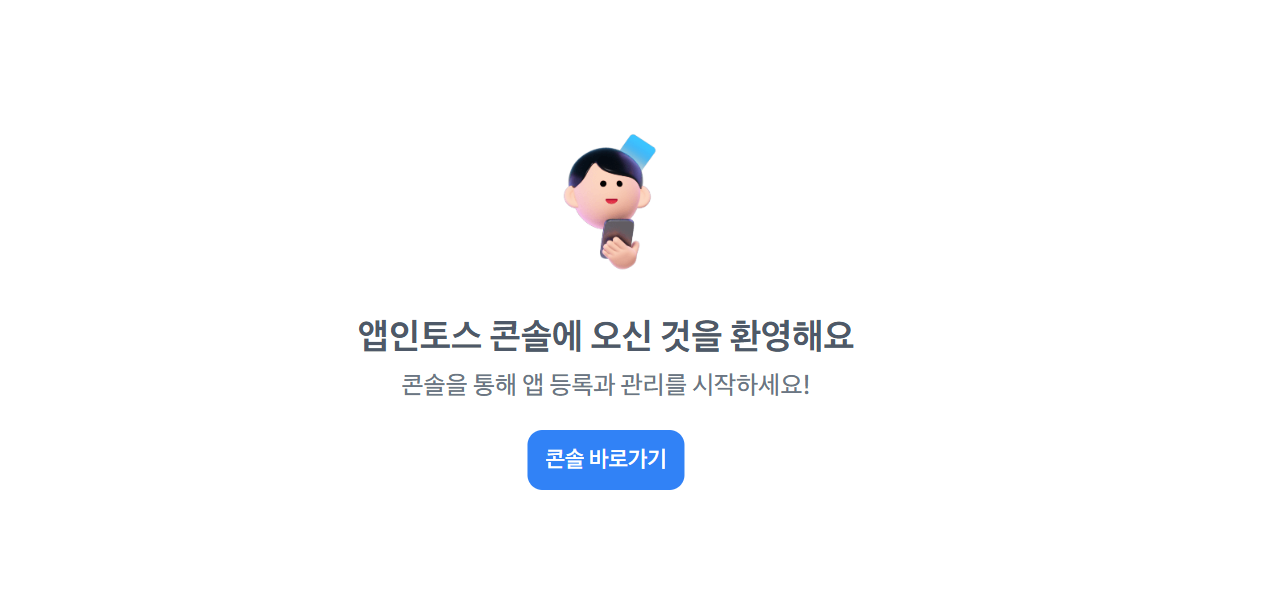Click the 콘솔 바로가기 button

coord(605,460)
